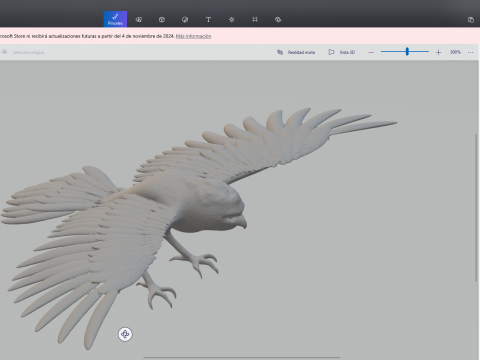Zoom in with the plus button
The width and height of the screenshot is (480, 360).
tap(438, 52)
